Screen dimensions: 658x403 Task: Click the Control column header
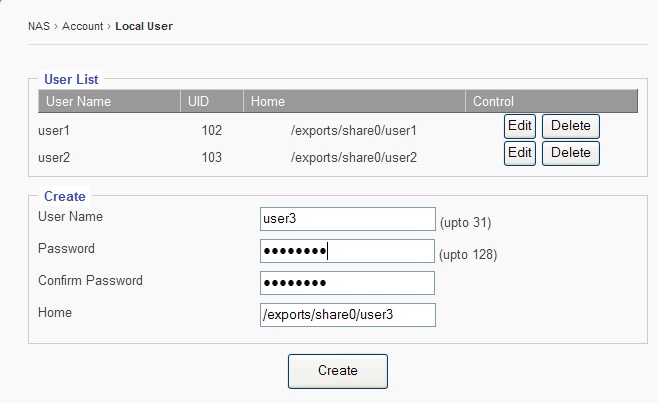493,101
